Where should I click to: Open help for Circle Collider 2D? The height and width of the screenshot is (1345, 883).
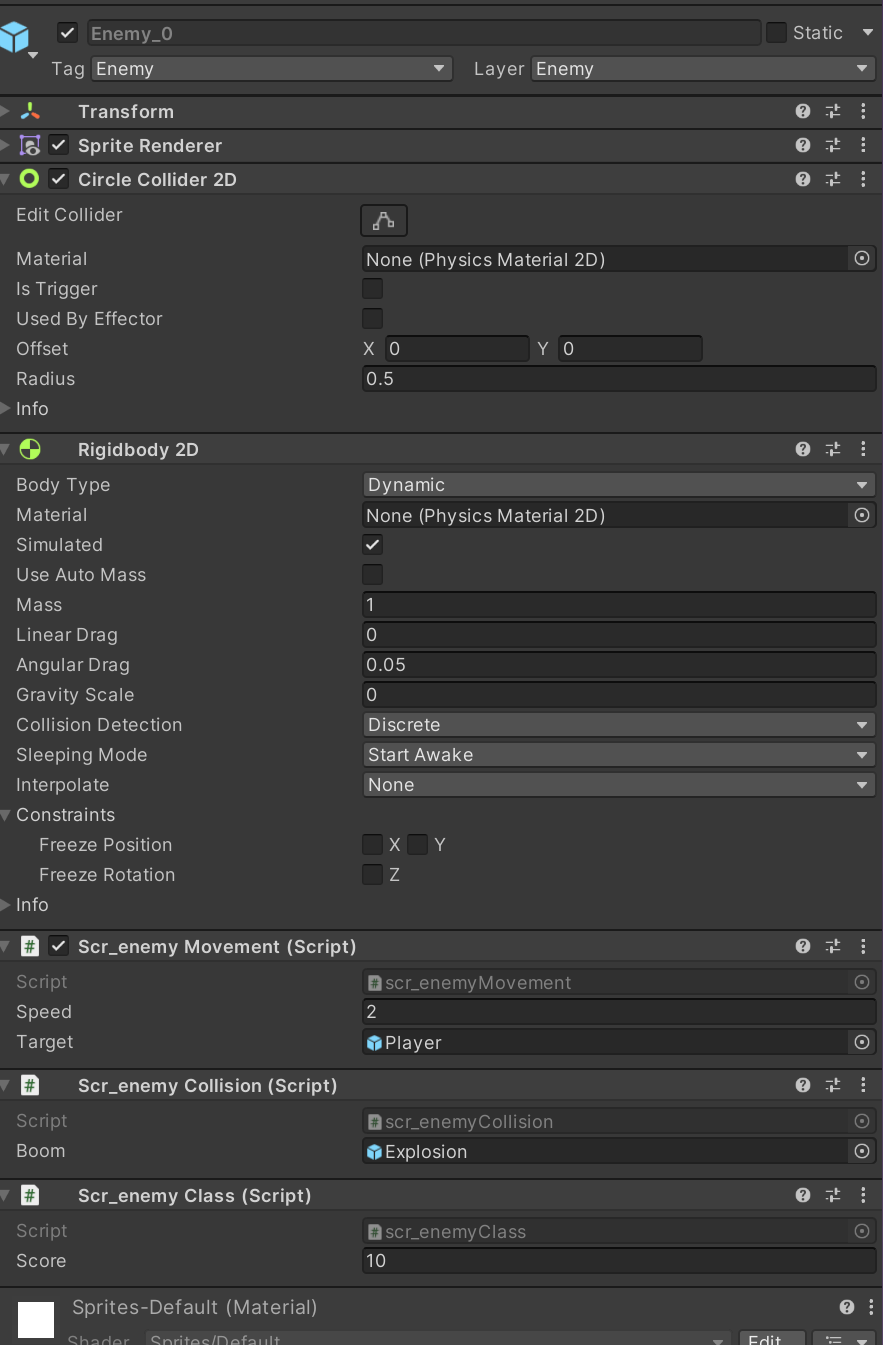pyautogui.click(x=802, y=179)
